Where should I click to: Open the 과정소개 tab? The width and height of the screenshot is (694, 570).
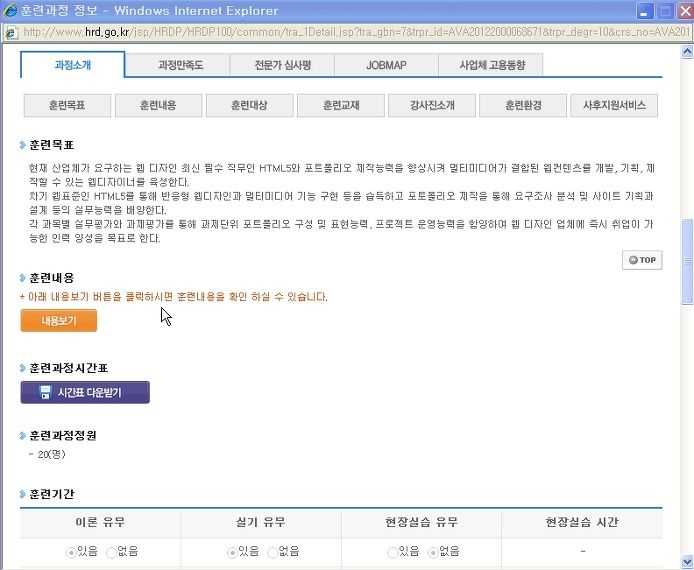tap(73, 65)
